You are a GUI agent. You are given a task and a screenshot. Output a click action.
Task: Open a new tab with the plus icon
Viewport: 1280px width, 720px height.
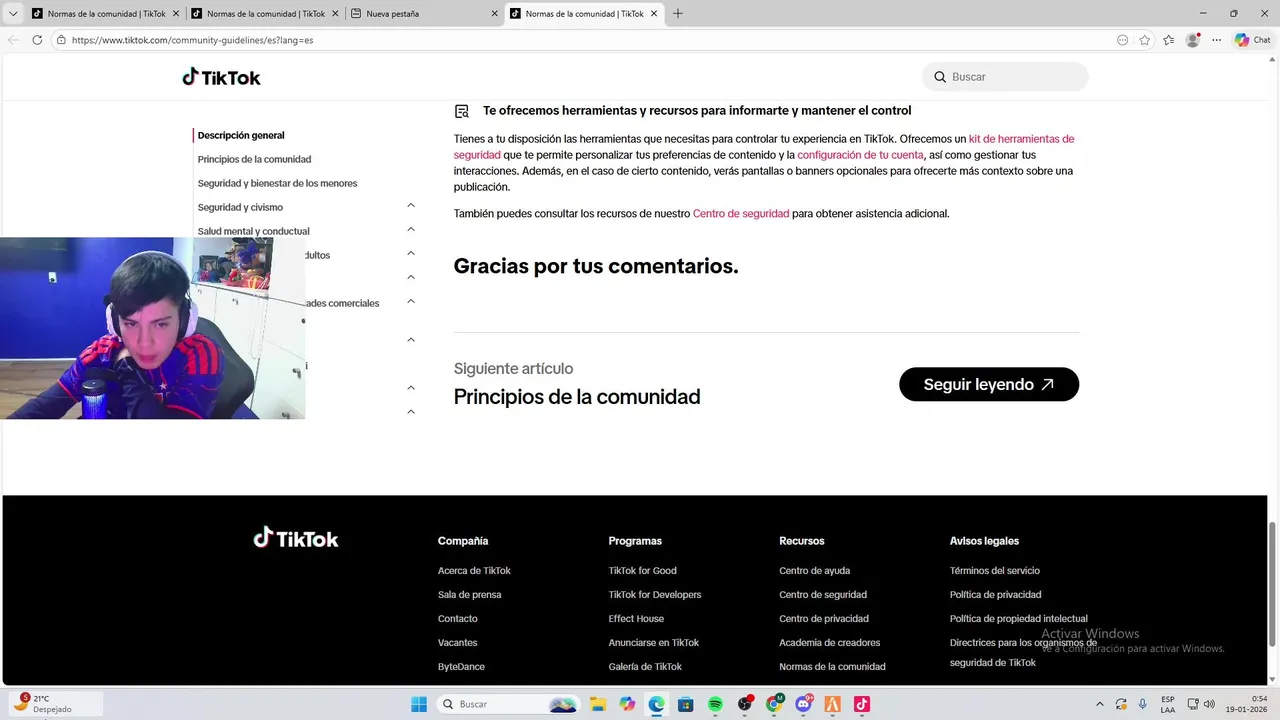pos(677,13)
